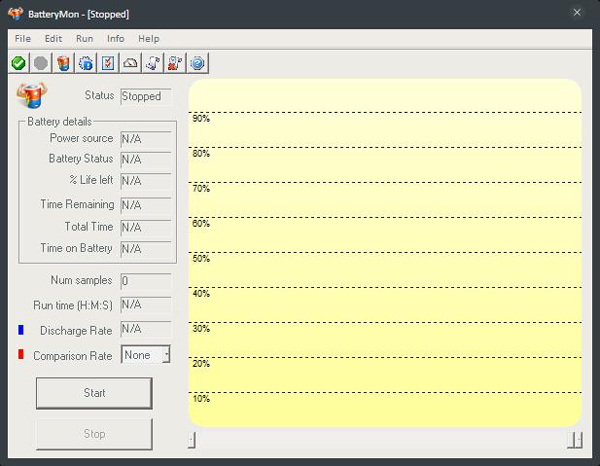Open the Run menu
600x466 pixels.
(85, 39)
